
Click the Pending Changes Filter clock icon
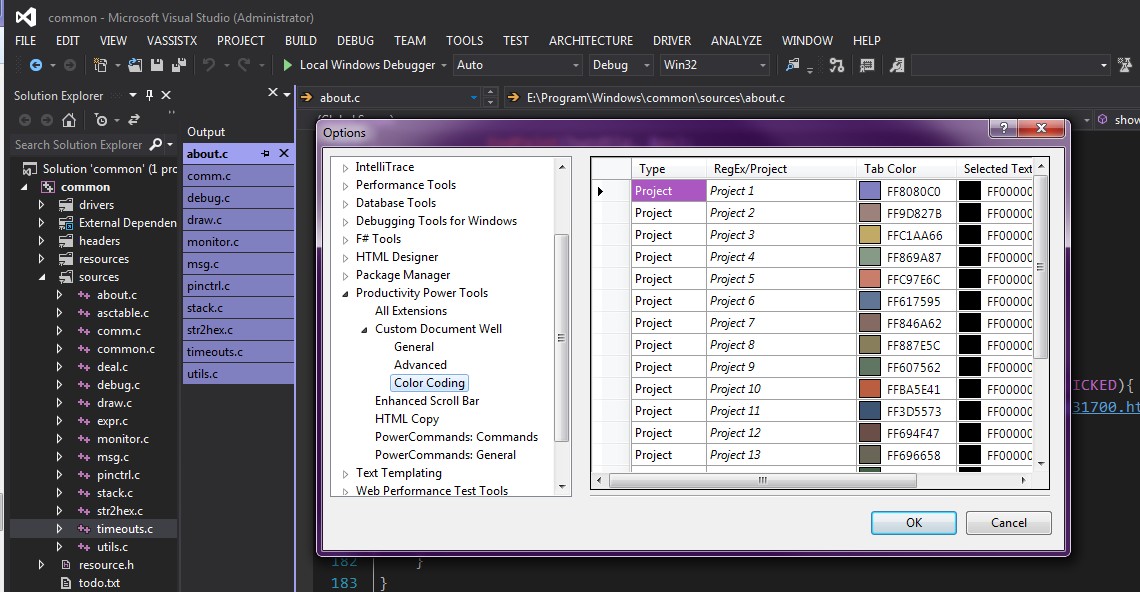pos(101,119)
